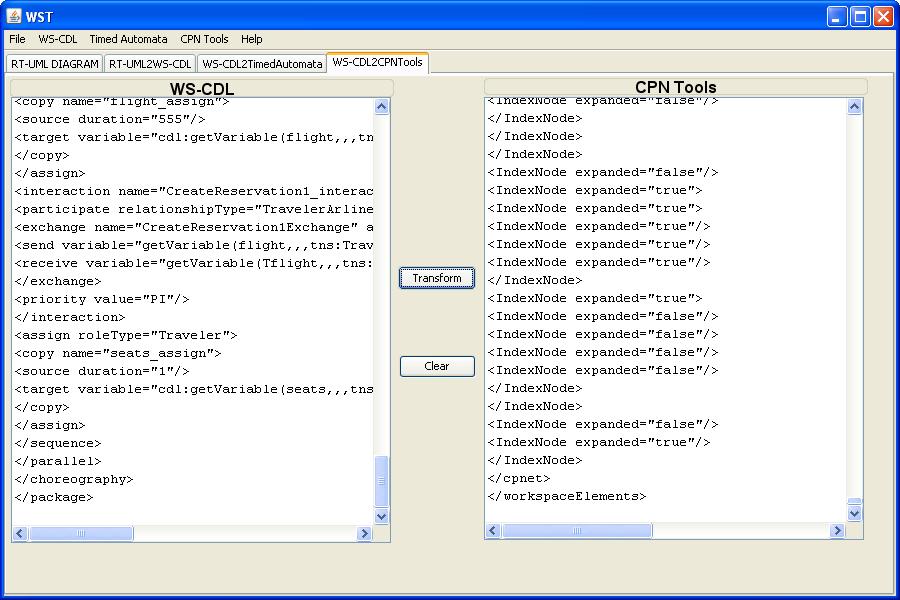Click CPN Tools pane scroll right arrow
Viewport: 900px width, 600px height.
(837, 531)
